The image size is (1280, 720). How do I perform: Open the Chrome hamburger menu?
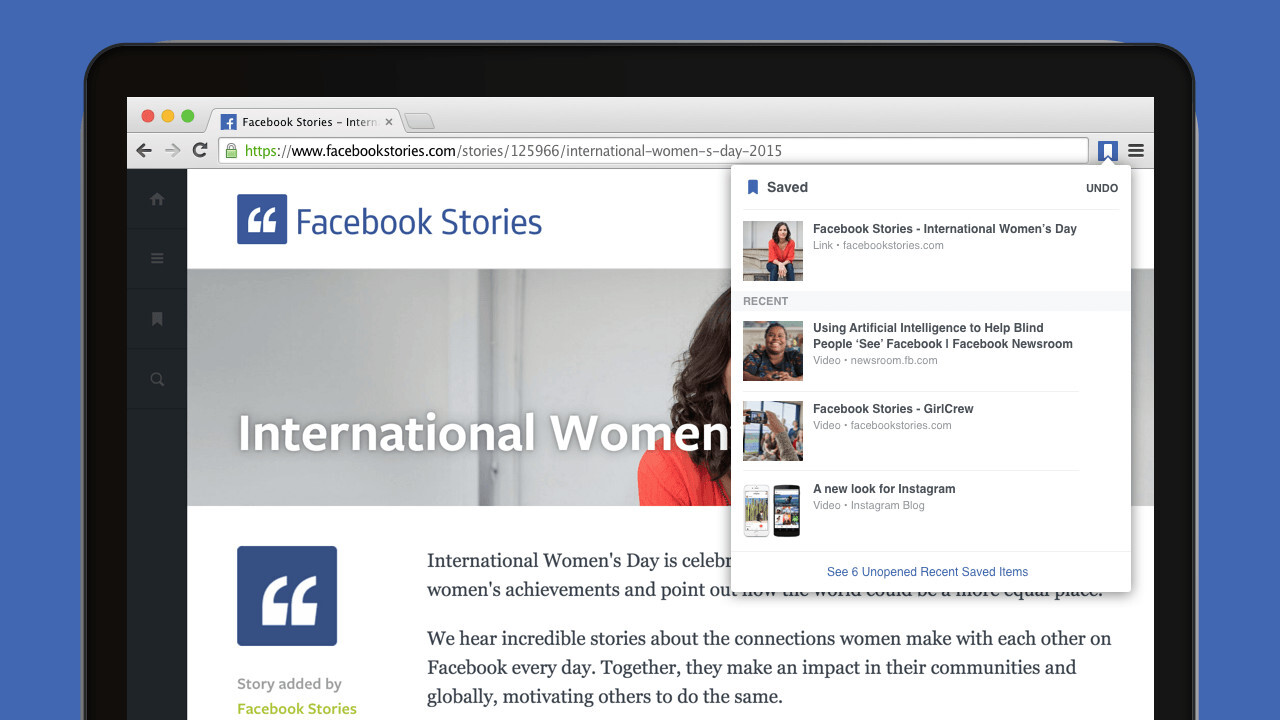point(1136,151)
